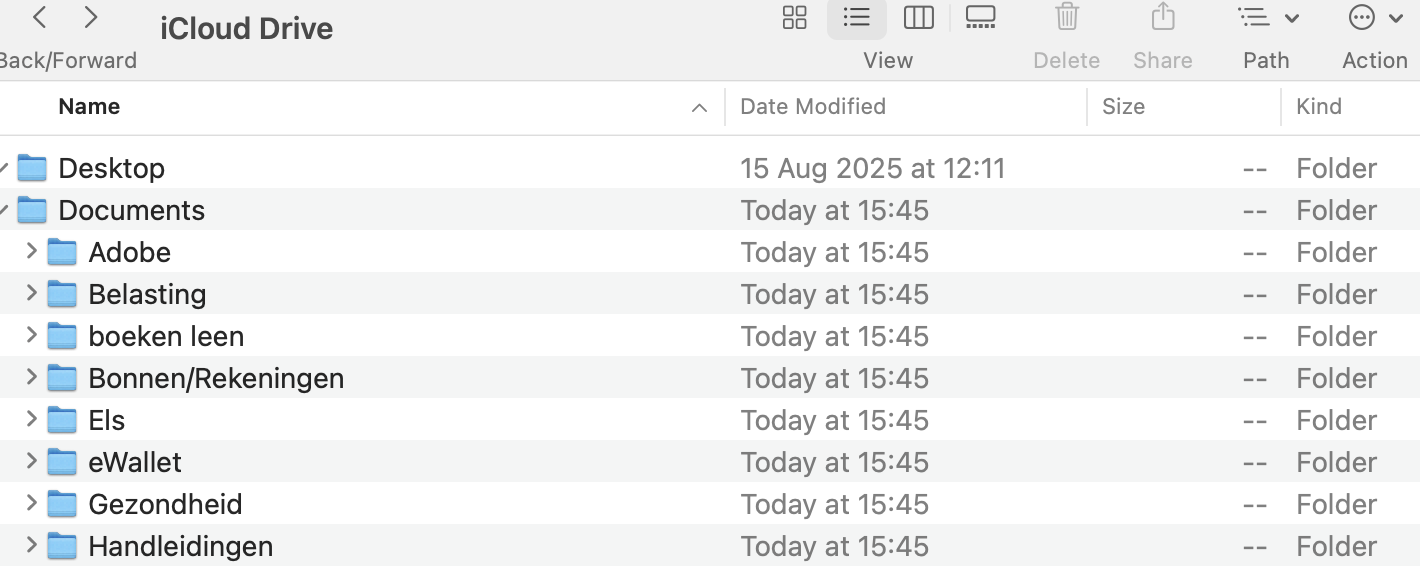Sort by Size column header
The image size is (1420, 568).
1123,107
